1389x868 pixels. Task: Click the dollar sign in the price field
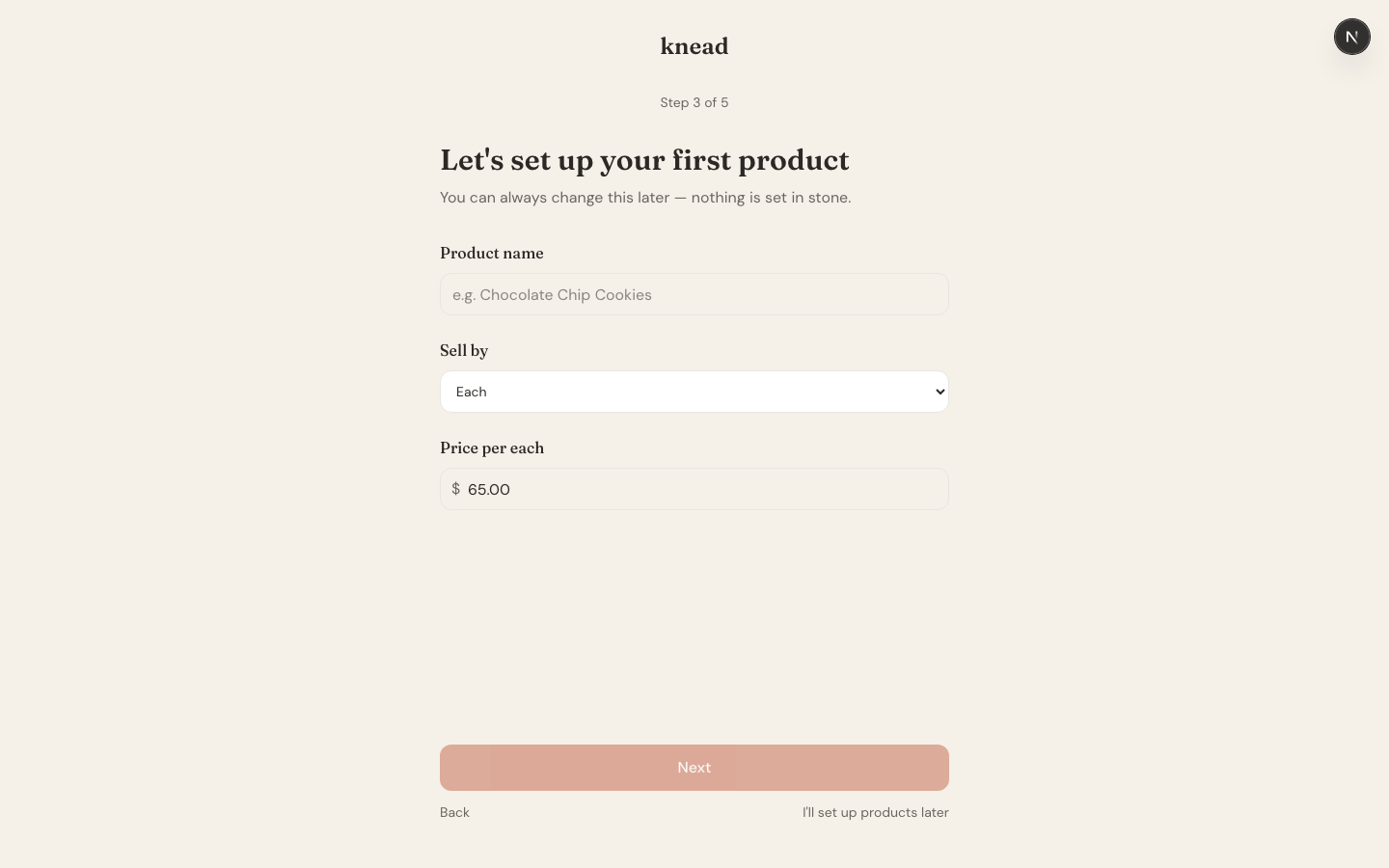455,489
